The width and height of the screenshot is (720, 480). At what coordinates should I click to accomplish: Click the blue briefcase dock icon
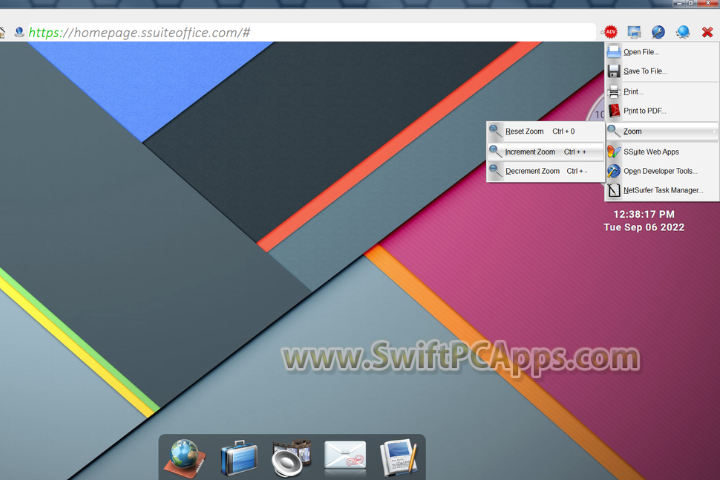tap(239, 457)
